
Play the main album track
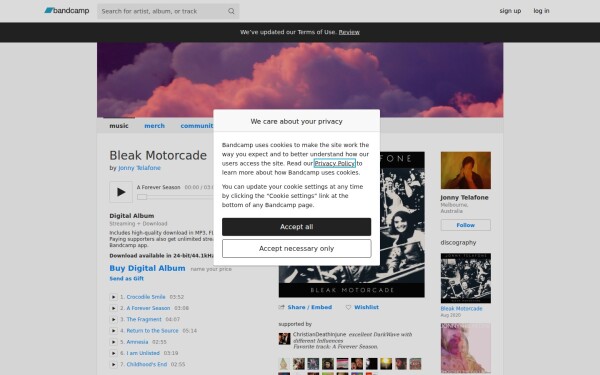pos(121,192)
